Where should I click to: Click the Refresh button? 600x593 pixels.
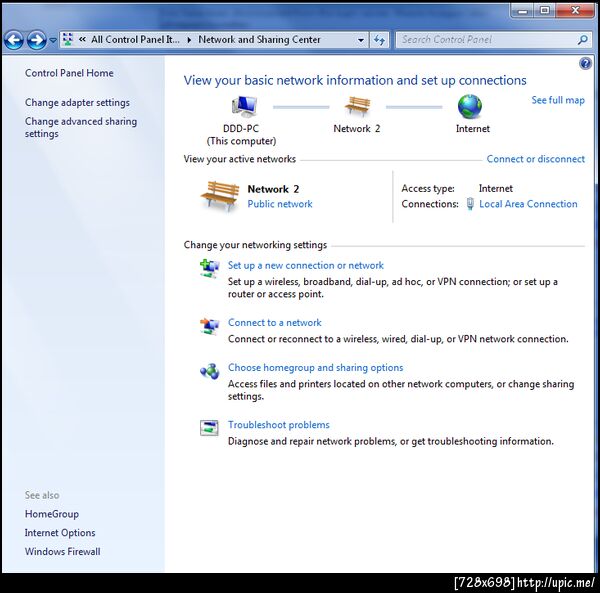(x=379, y=40)
